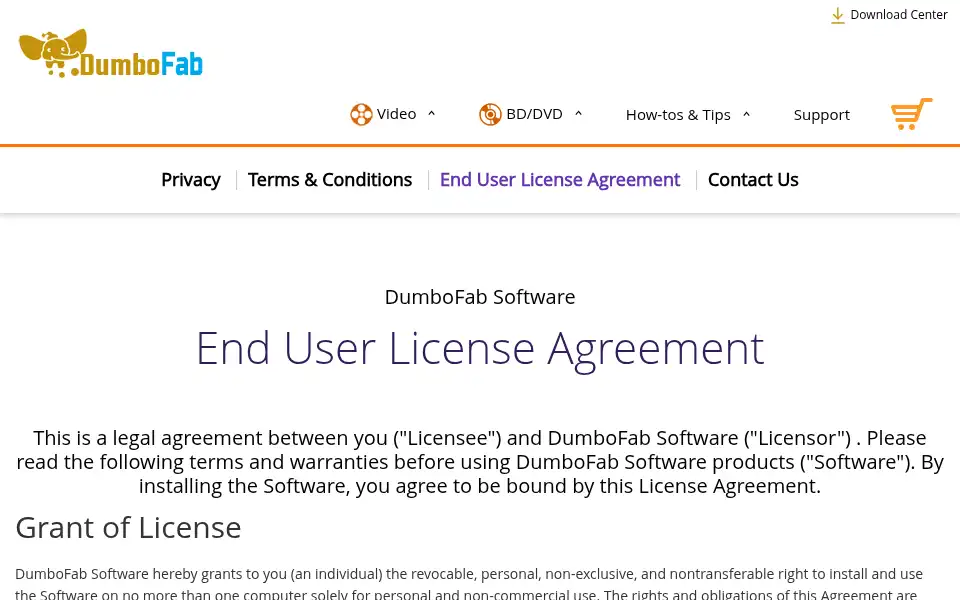Click the 'Grant of License' heading
The image size is (960, 600).
pyautogui.click(x=129, y=528)
